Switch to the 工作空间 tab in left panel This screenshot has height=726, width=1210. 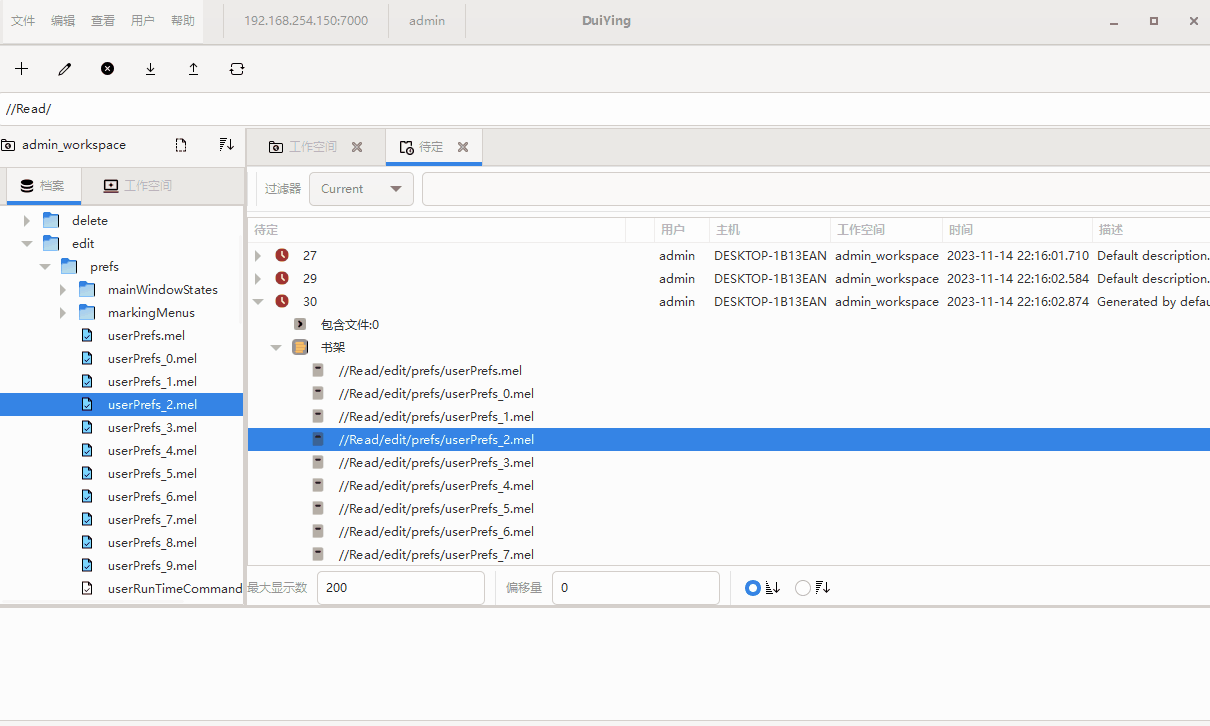(x=138, y=186)
